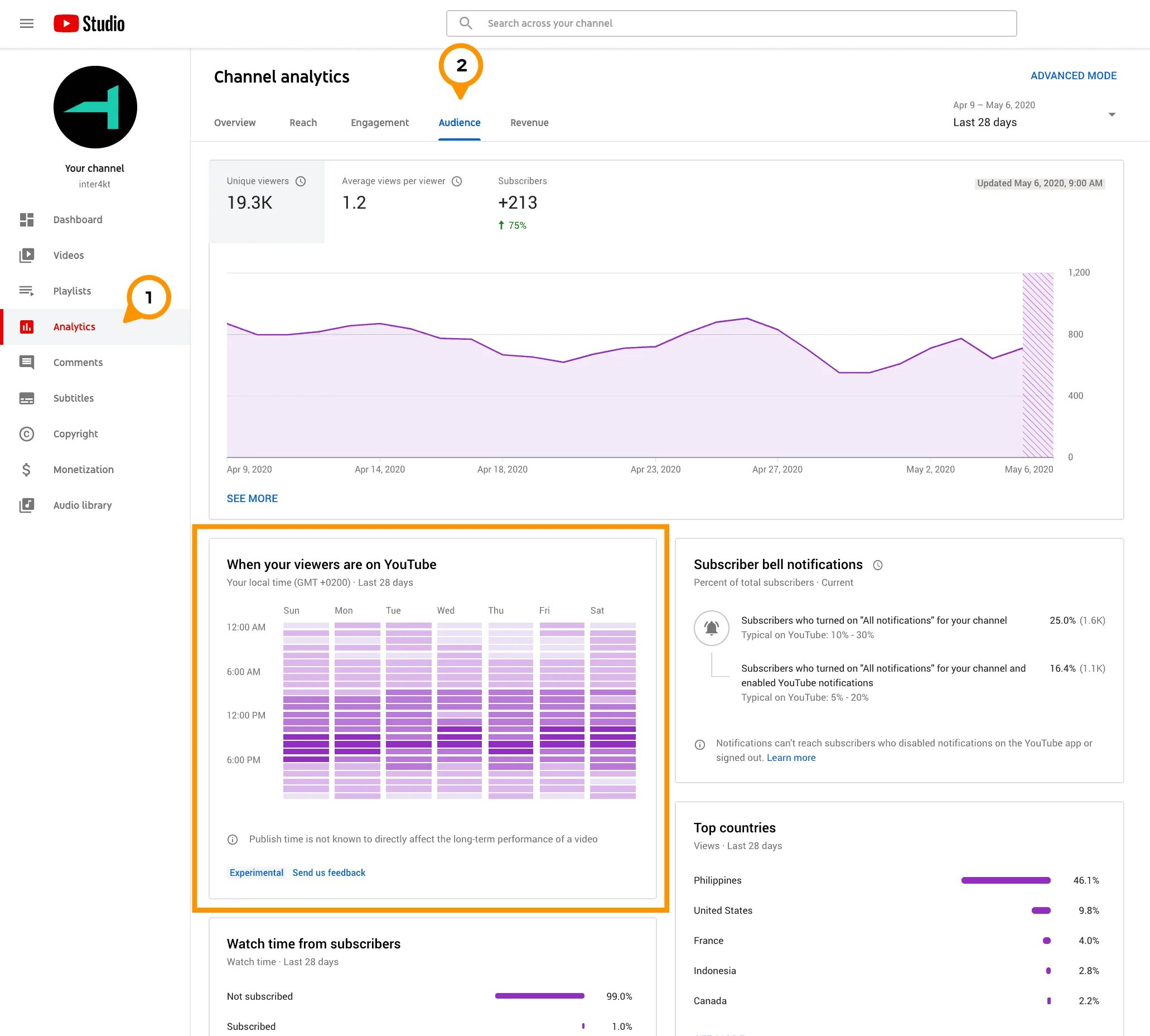Screen dimensions: 1150x1036
Task: Select the Audience tab
Action: [460, 122]
